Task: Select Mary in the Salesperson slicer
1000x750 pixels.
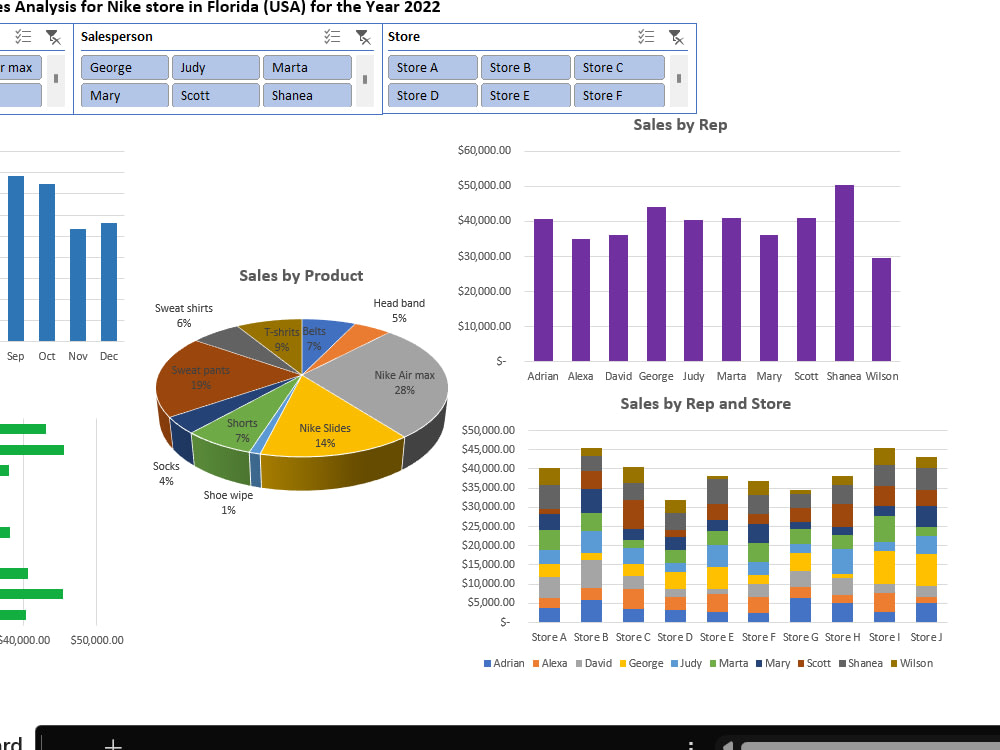Action: point(125,96)
